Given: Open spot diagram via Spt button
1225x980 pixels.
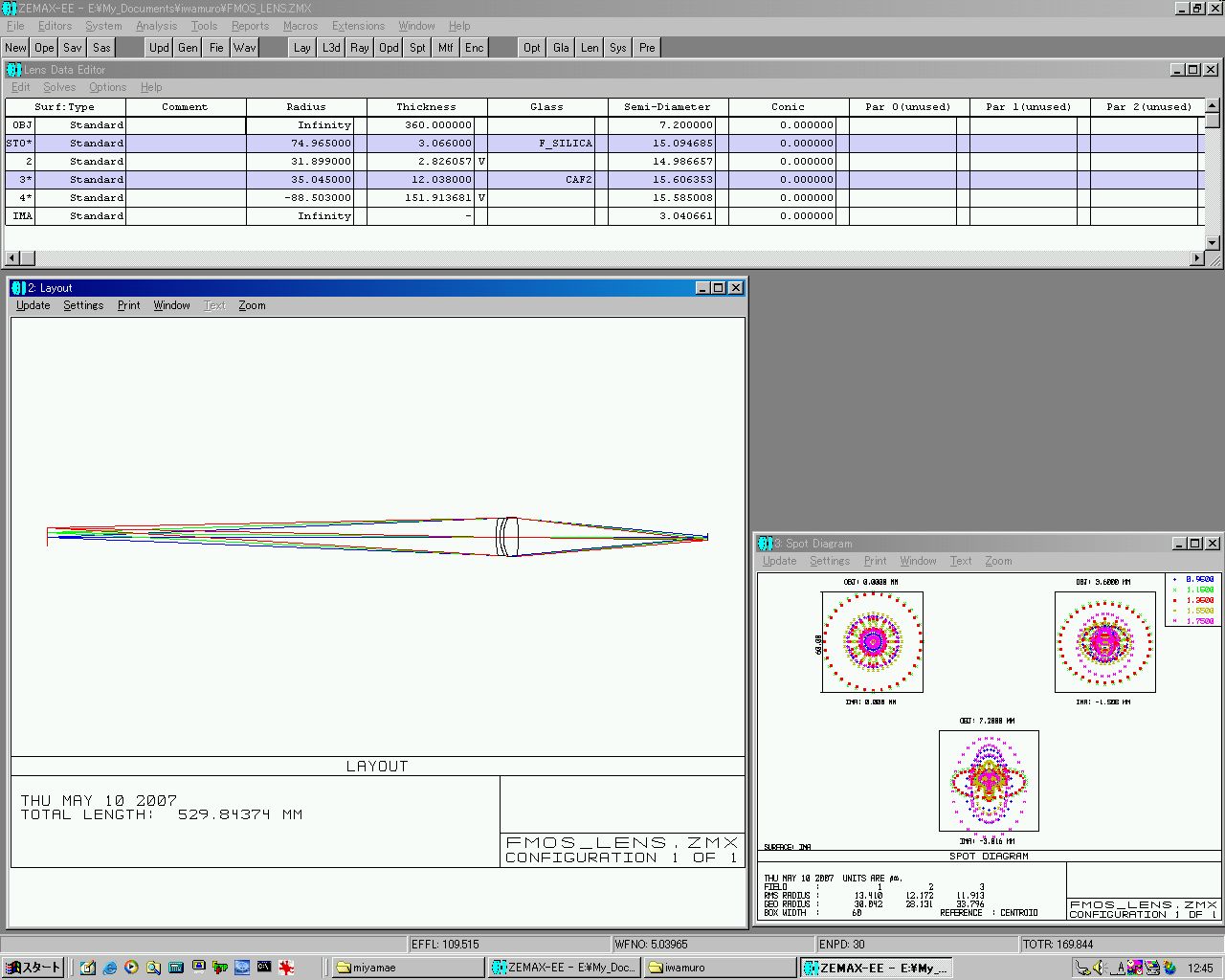Looking at the screenshot, I should 417,48.
